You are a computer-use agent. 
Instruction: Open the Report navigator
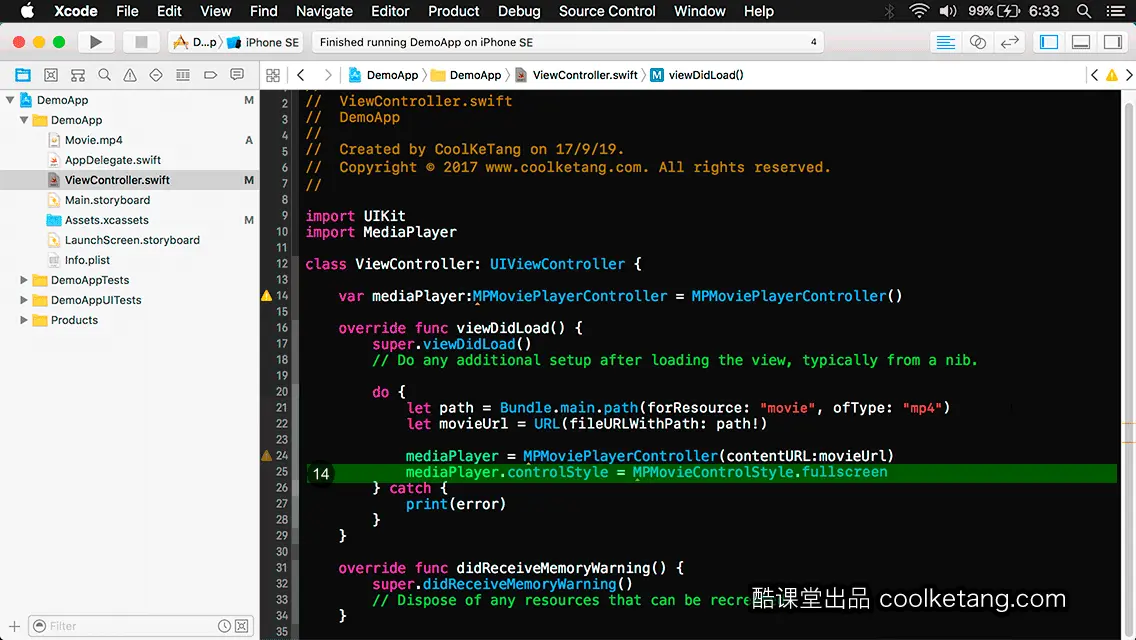[237, 75]
